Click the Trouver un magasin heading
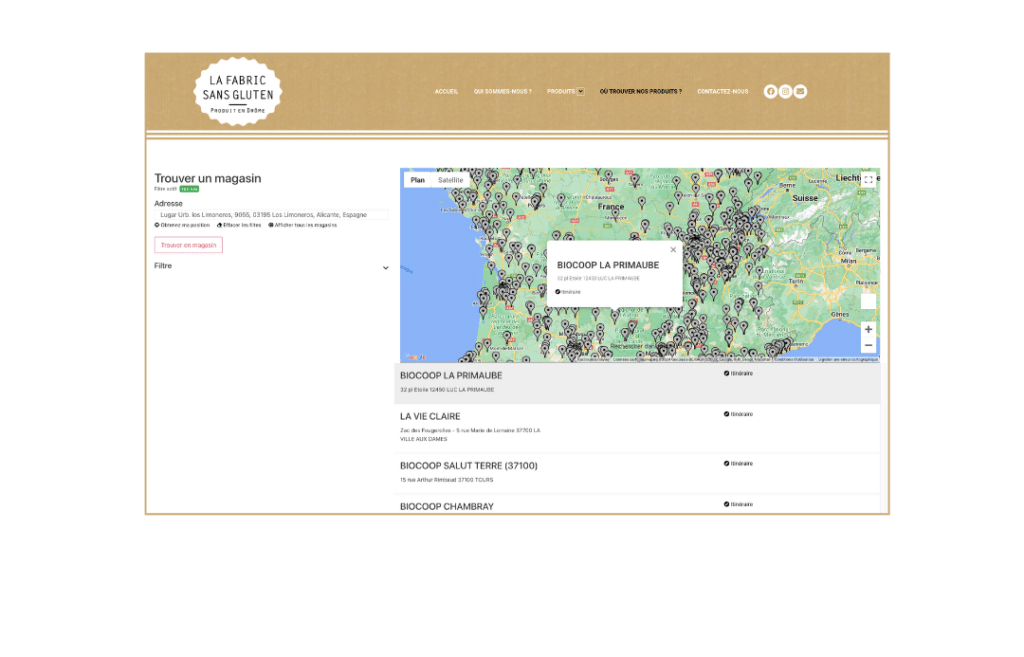The width and height of the screenshot is (1024, 657). coord(208,178)
